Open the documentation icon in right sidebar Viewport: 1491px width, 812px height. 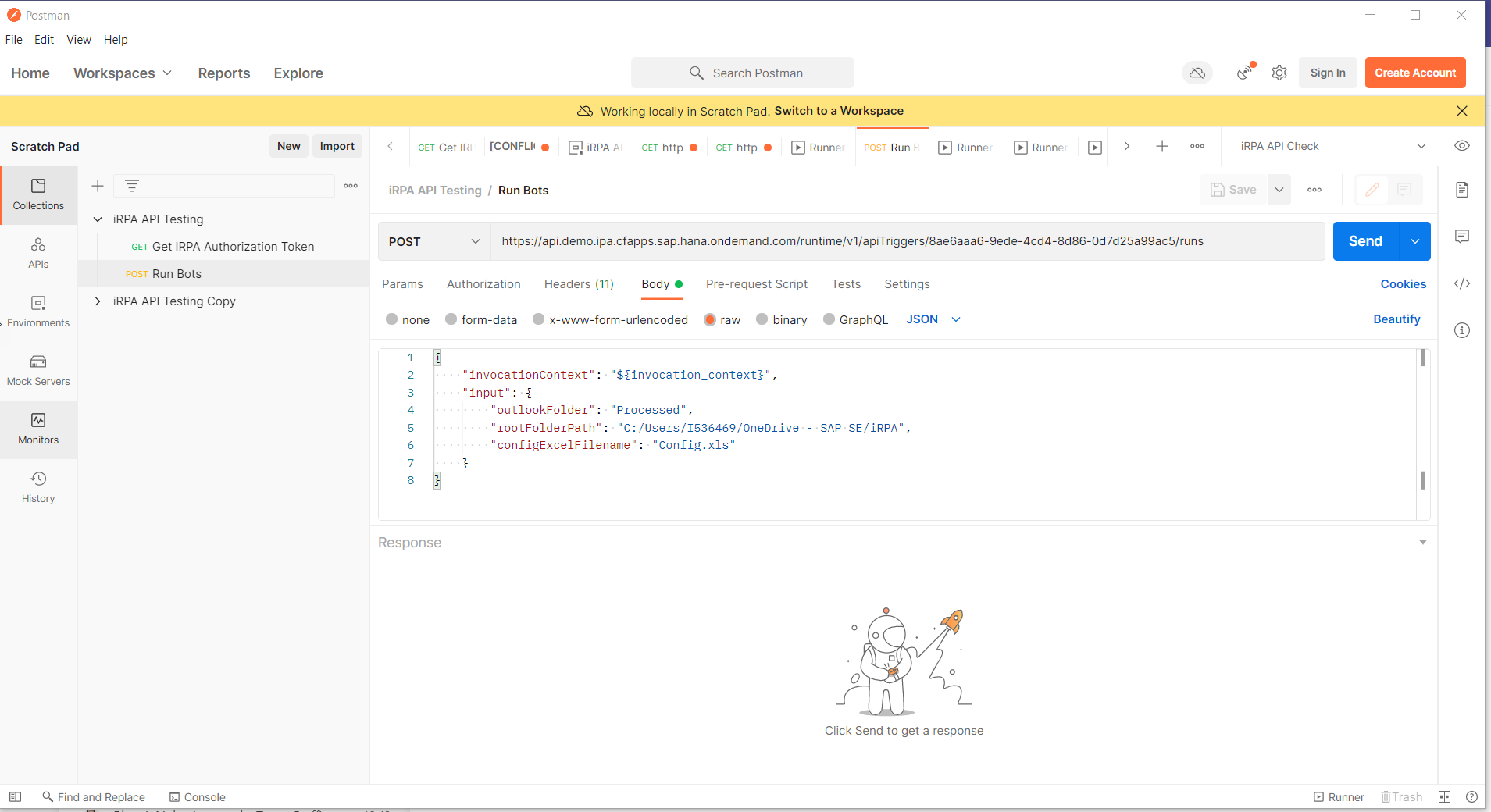tap(1462, 190)
